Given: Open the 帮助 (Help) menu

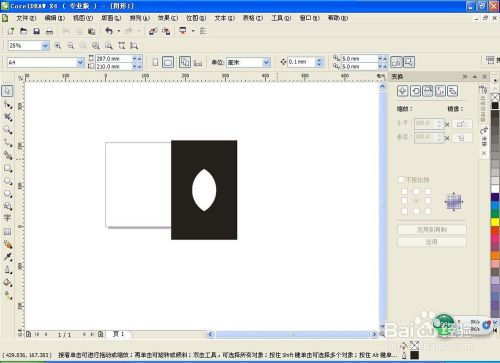Looking at the screenshot, I should [x=338, y=18].
